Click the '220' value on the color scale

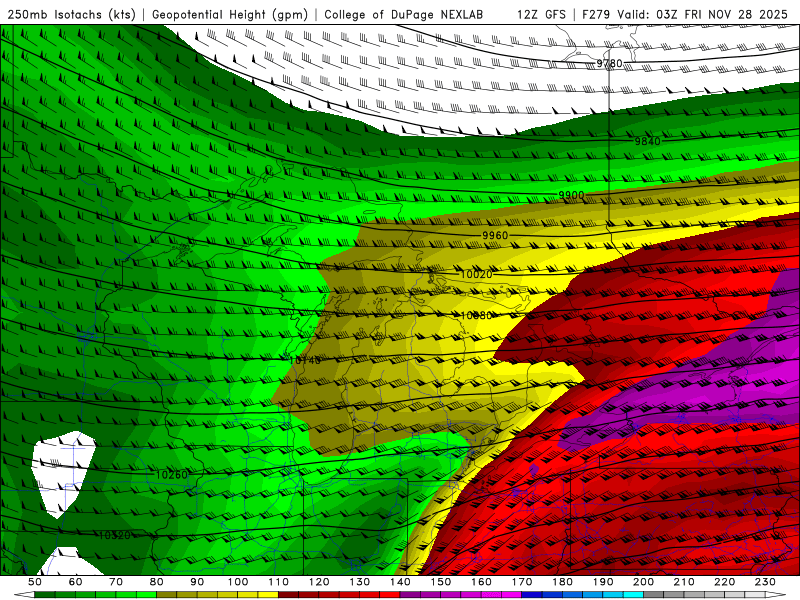point(724,582)
